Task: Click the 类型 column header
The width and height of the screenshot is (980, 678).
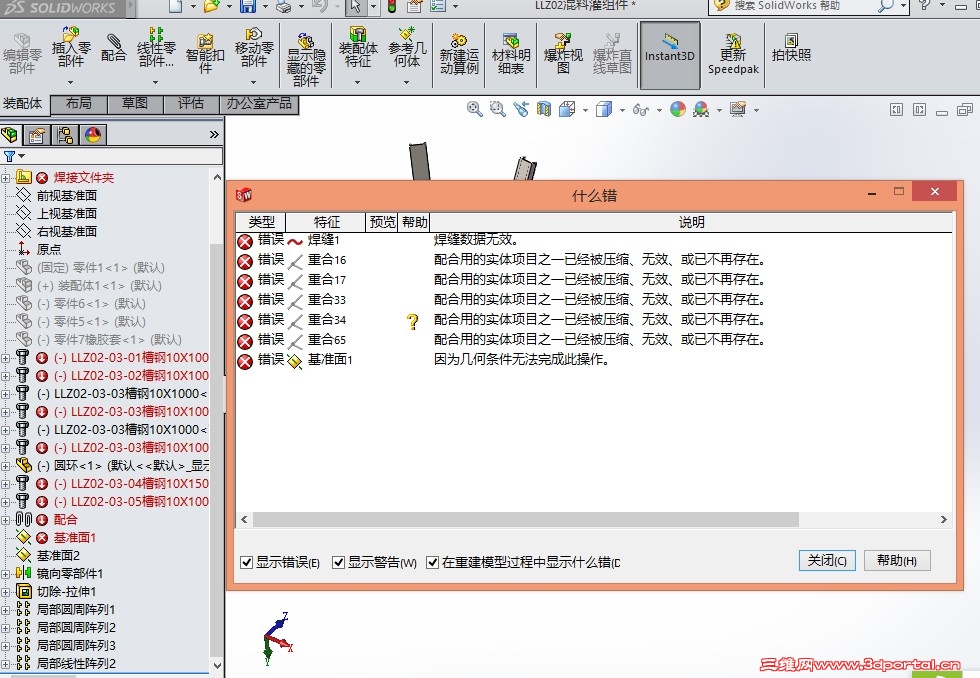Action: pos(261,222)
